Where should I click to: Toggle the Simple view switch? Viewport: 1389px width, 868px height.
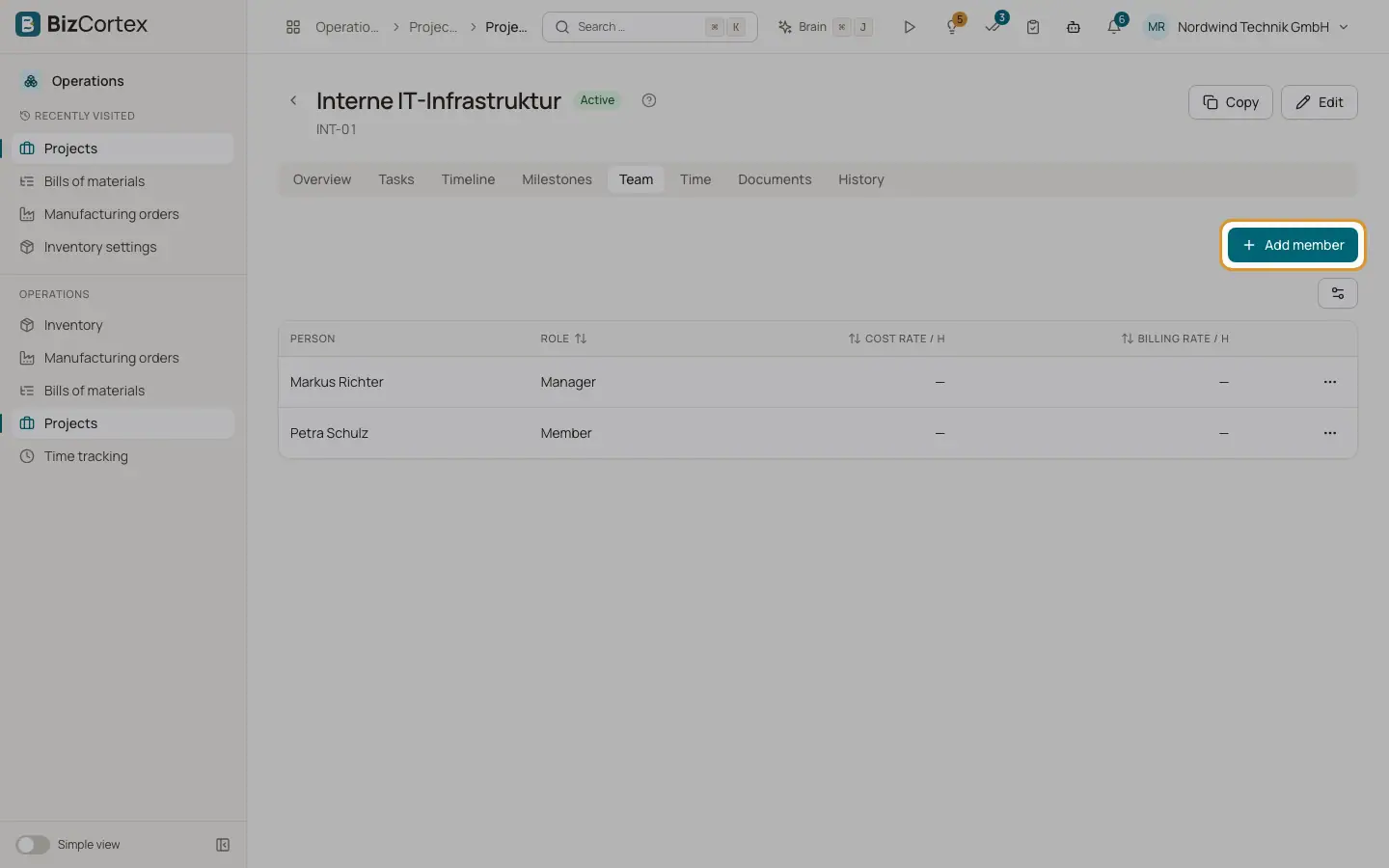point(32,845)
